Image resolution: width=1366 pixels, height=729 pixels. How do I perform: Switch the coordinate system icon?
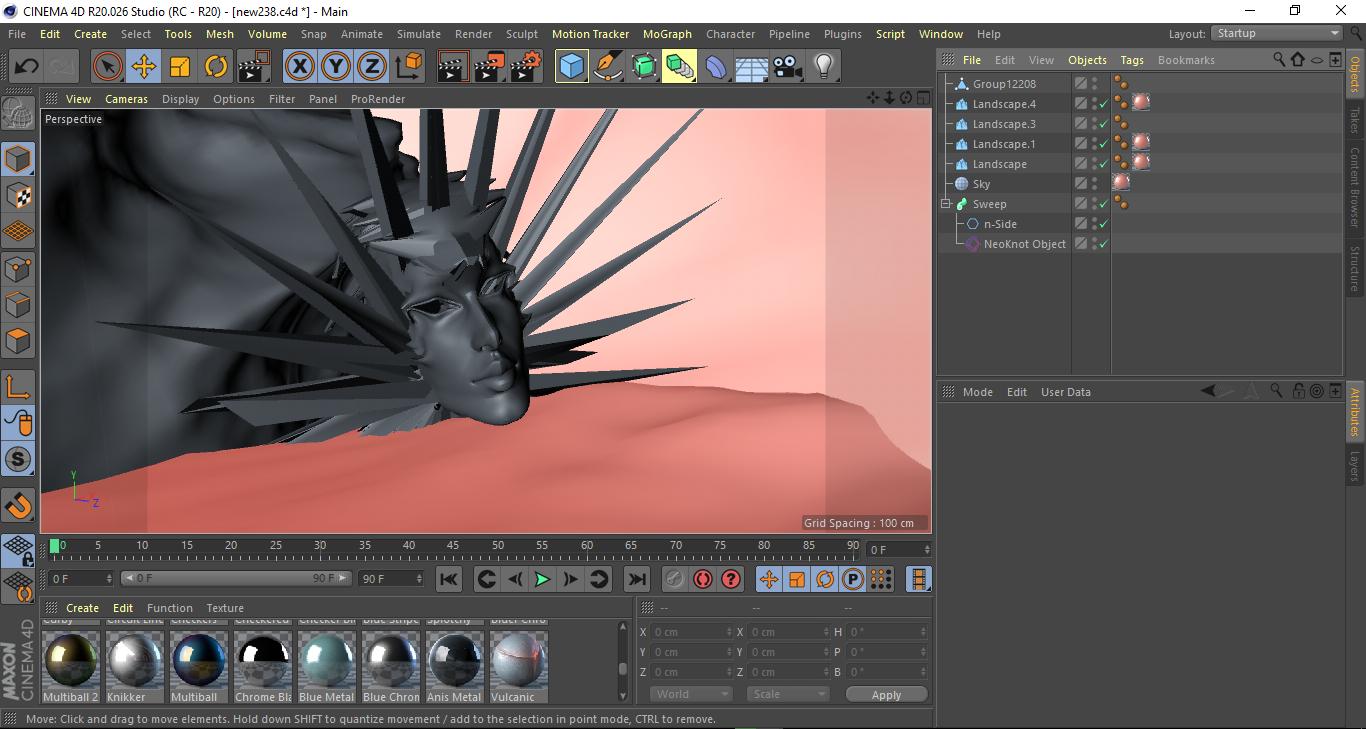(408, 67)
